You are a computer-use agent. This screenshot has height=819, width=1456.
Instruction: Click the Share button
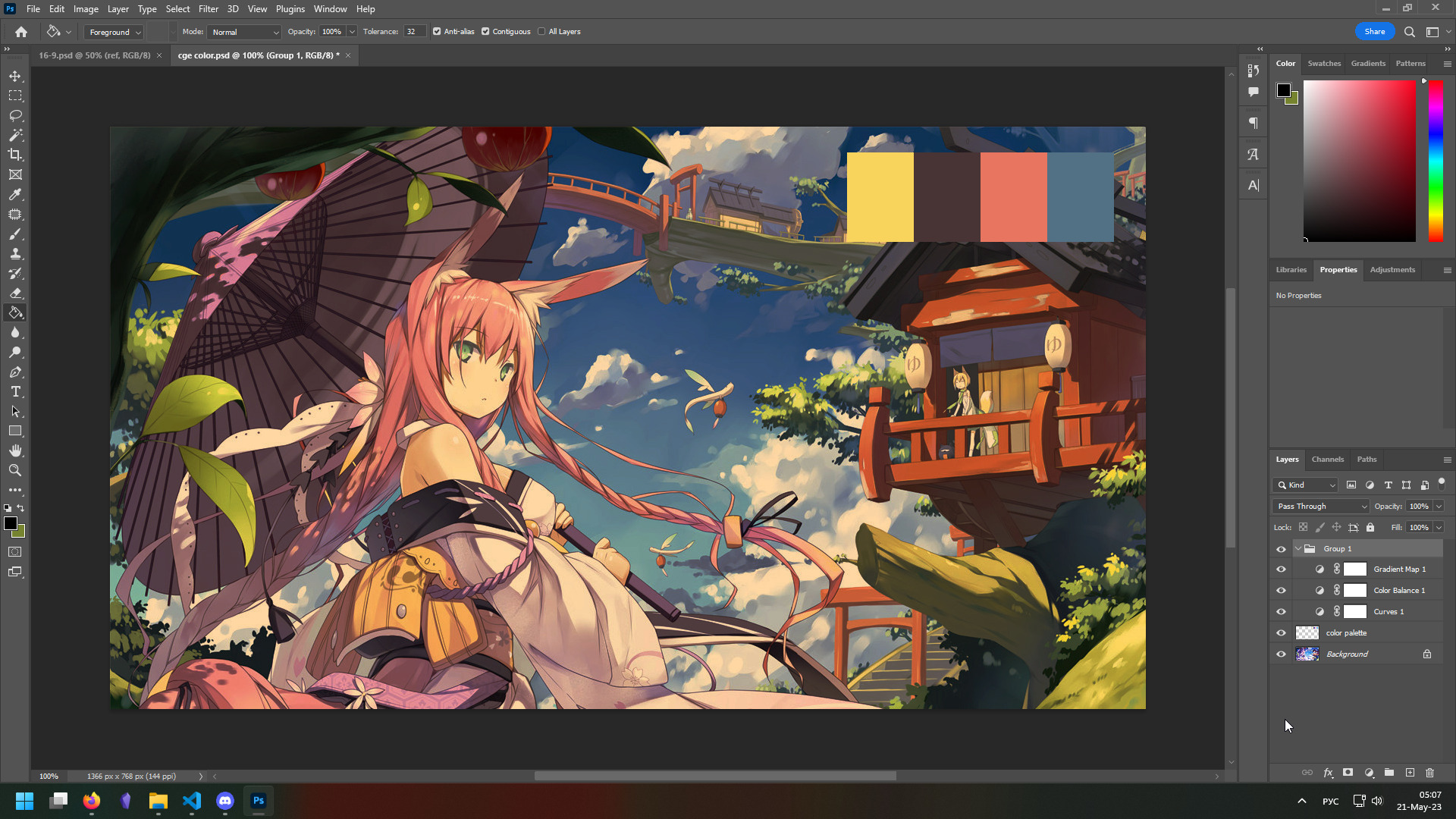point(1374,32)
